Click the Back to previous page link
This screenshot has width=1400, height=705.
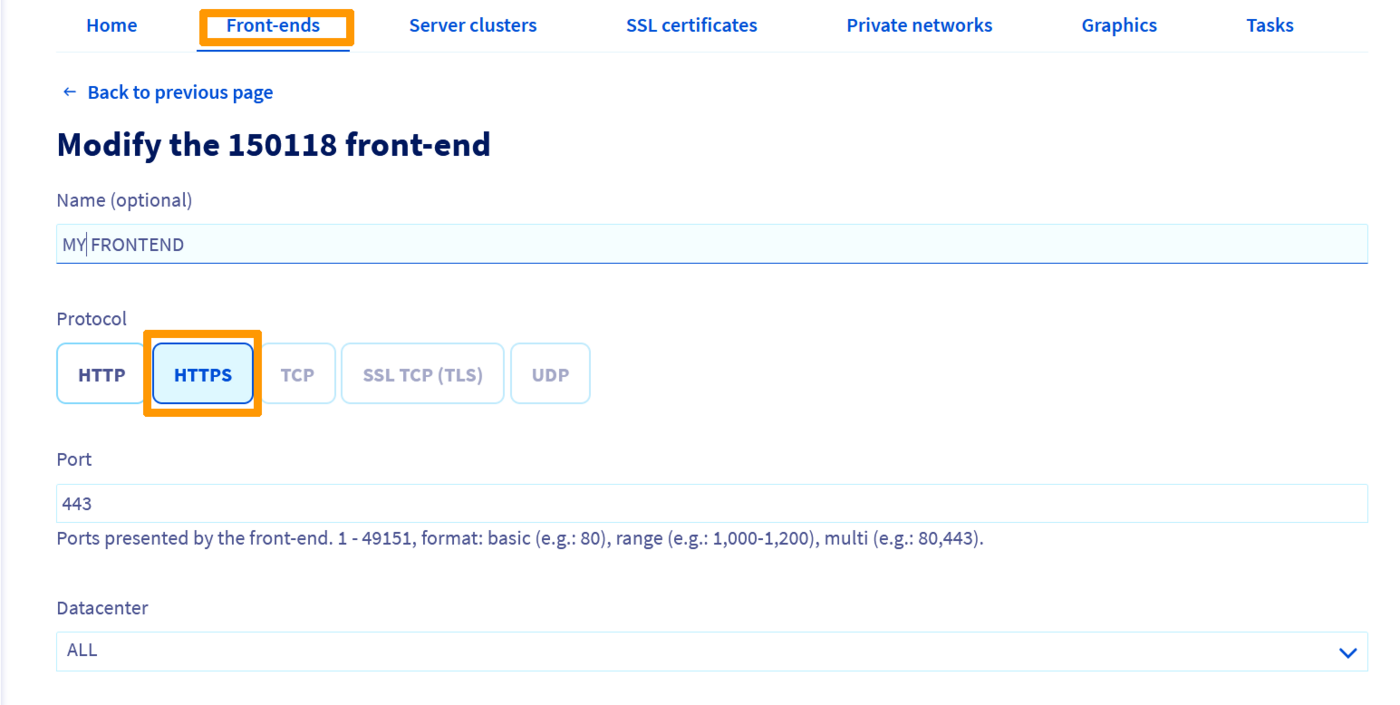180,92
